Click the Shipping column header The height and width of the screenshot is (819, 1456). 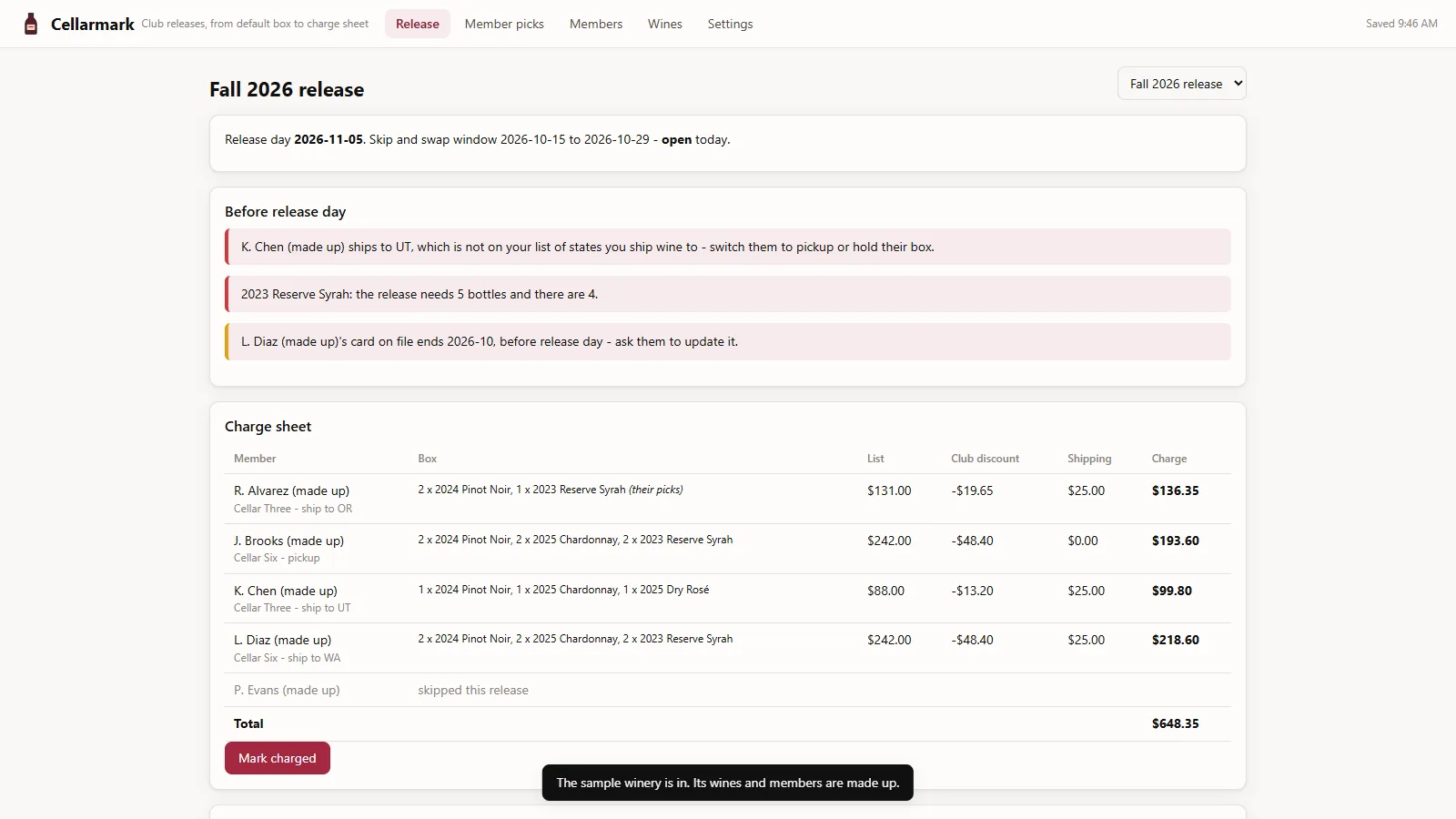pyautogui.click(x=1089, y=459)
